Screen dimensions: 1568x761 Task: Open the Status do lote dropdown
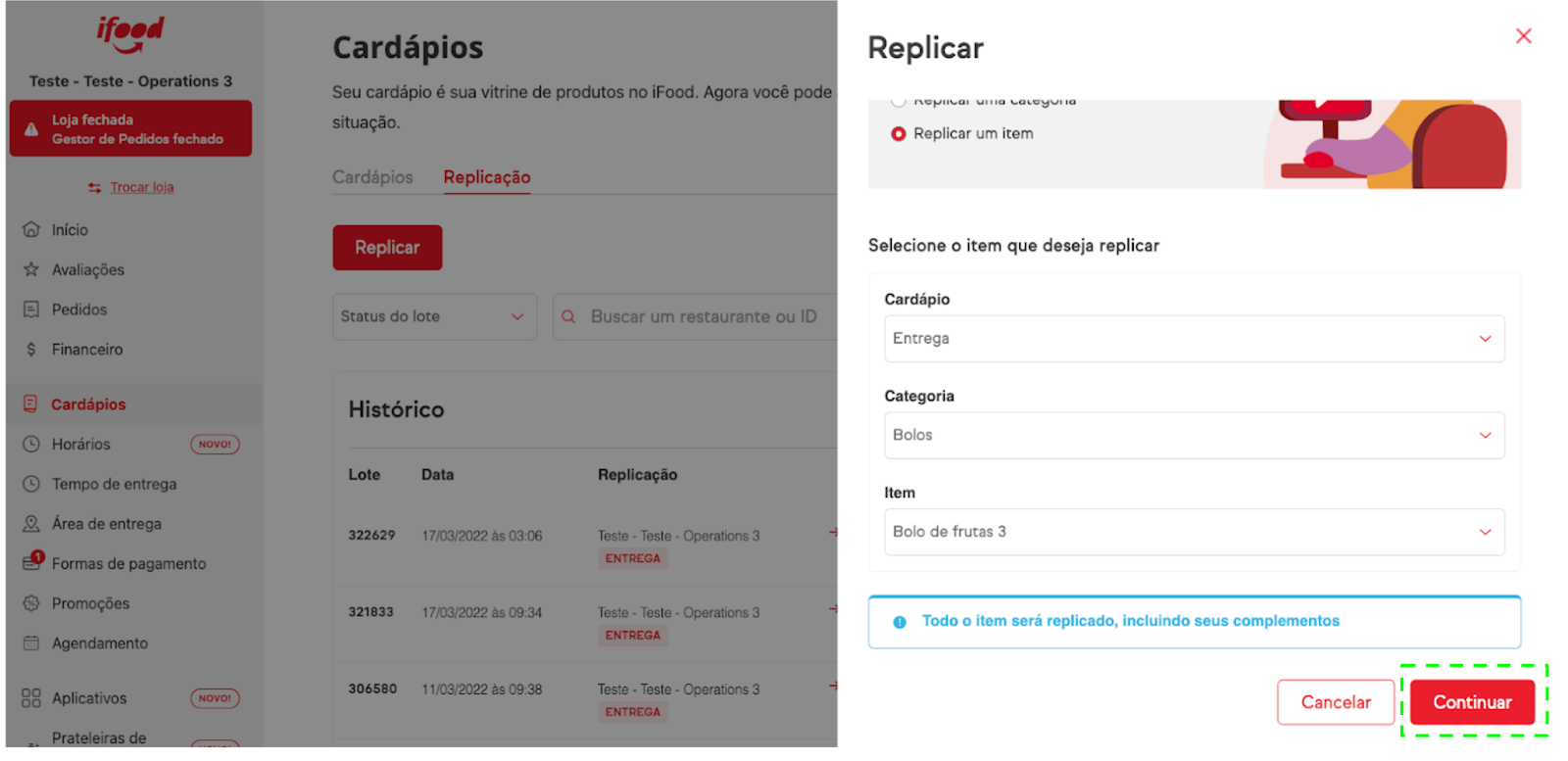coord(435,317)
